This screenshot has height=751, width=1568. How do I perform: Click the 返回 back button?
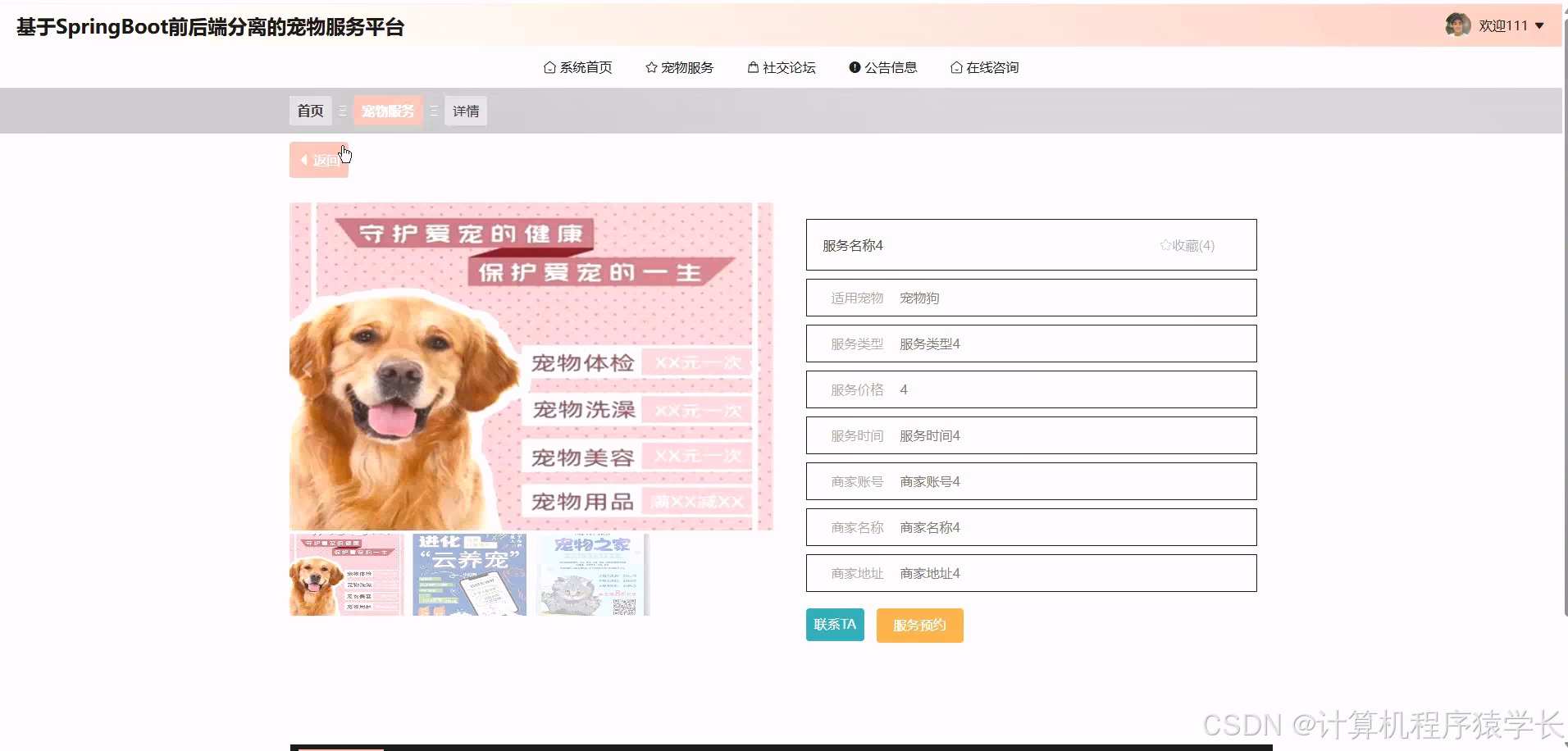tap(319, 160)
